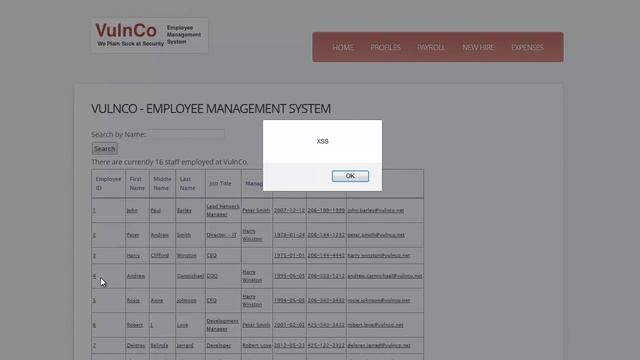
Task: Open first name link Delores
Action: 136,345
